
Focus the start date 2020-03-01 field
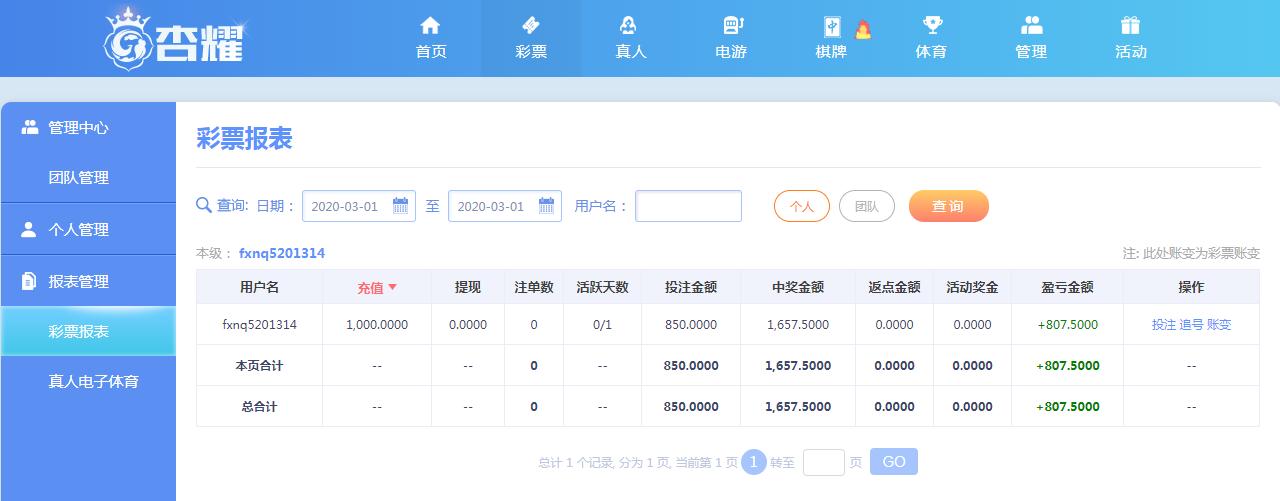(x=359, y=206)
